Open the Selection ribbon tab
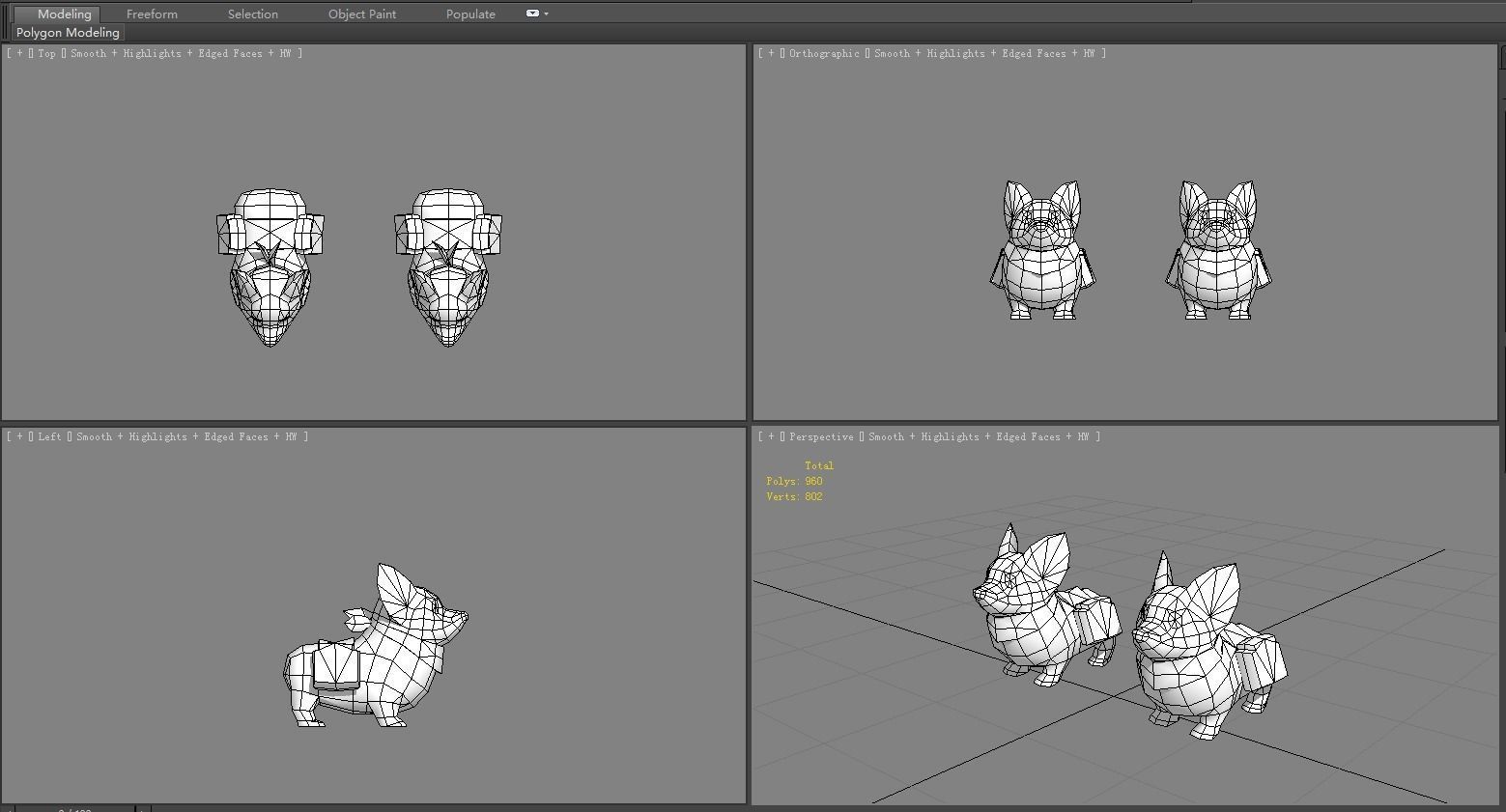 point(253,14)
